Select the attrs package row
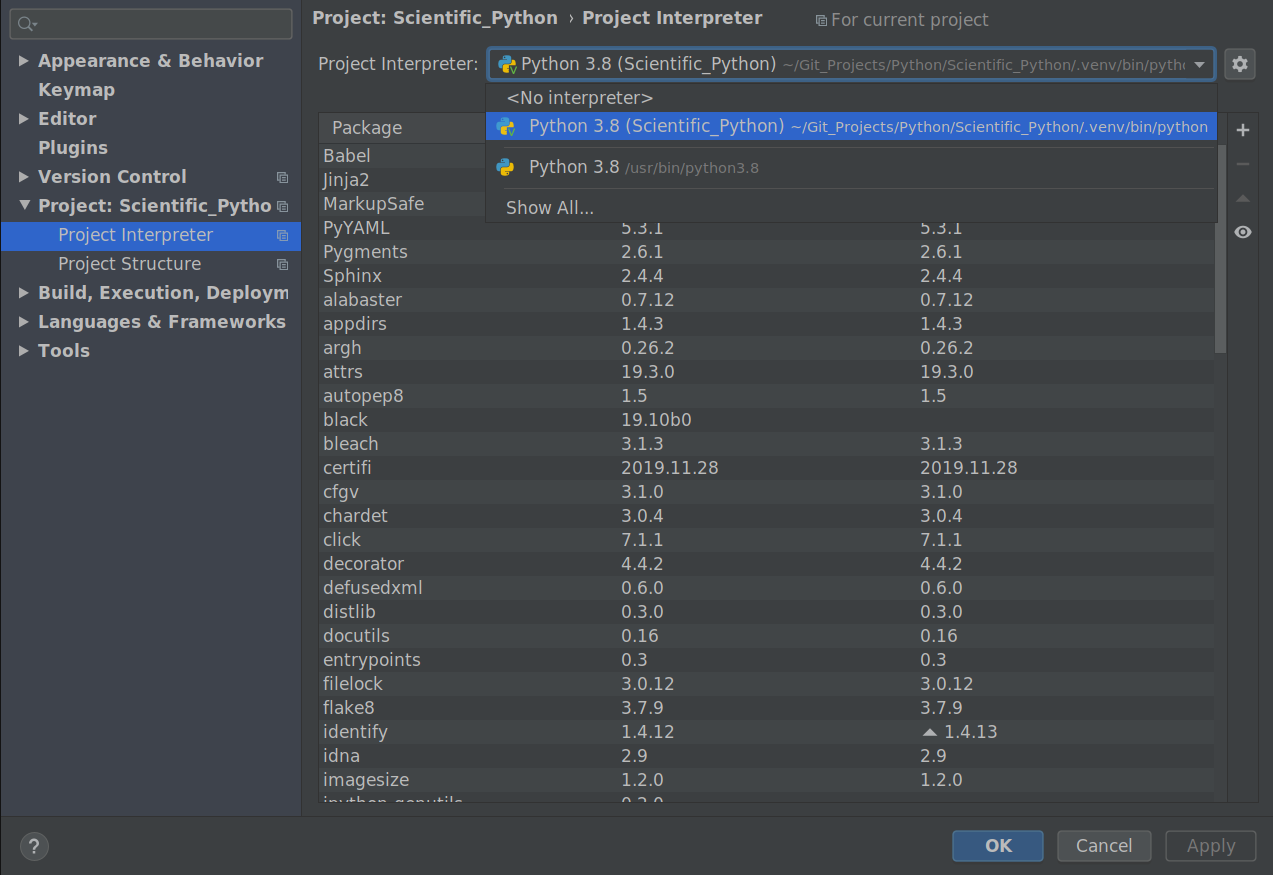Viewport: 1273px width, 875px height. pos(768,372)
